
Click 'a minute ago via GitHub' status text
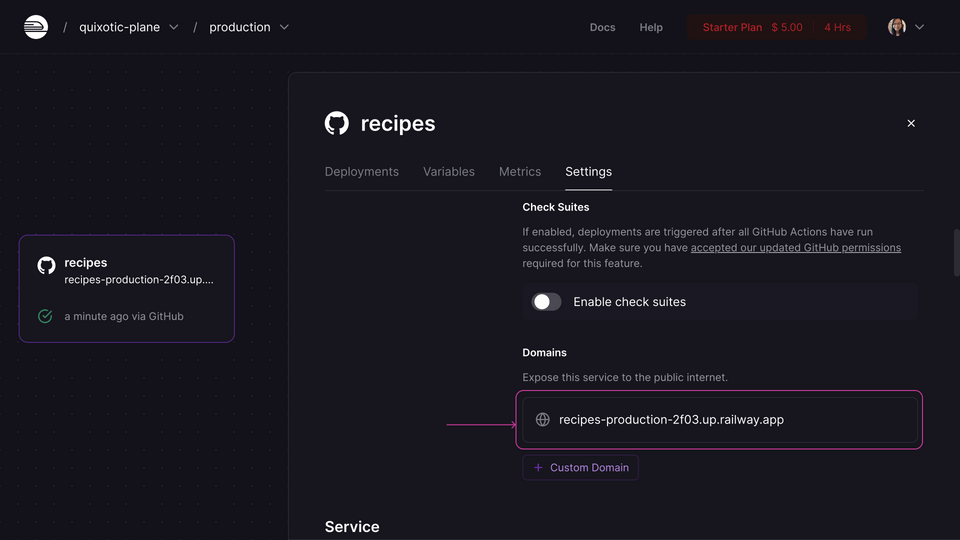pos(124,317)
